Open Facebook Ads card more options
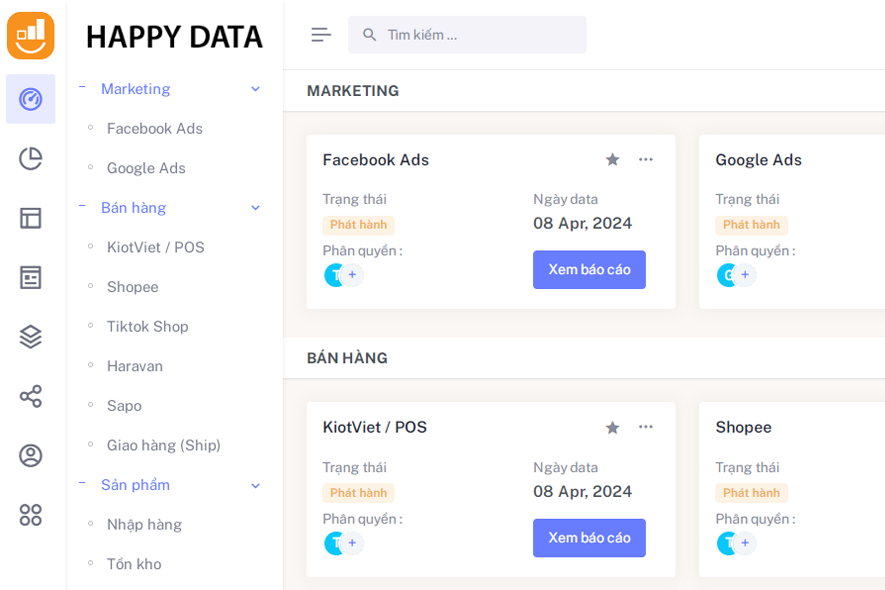Screen dimensions: 885x590 click(646, 160)
